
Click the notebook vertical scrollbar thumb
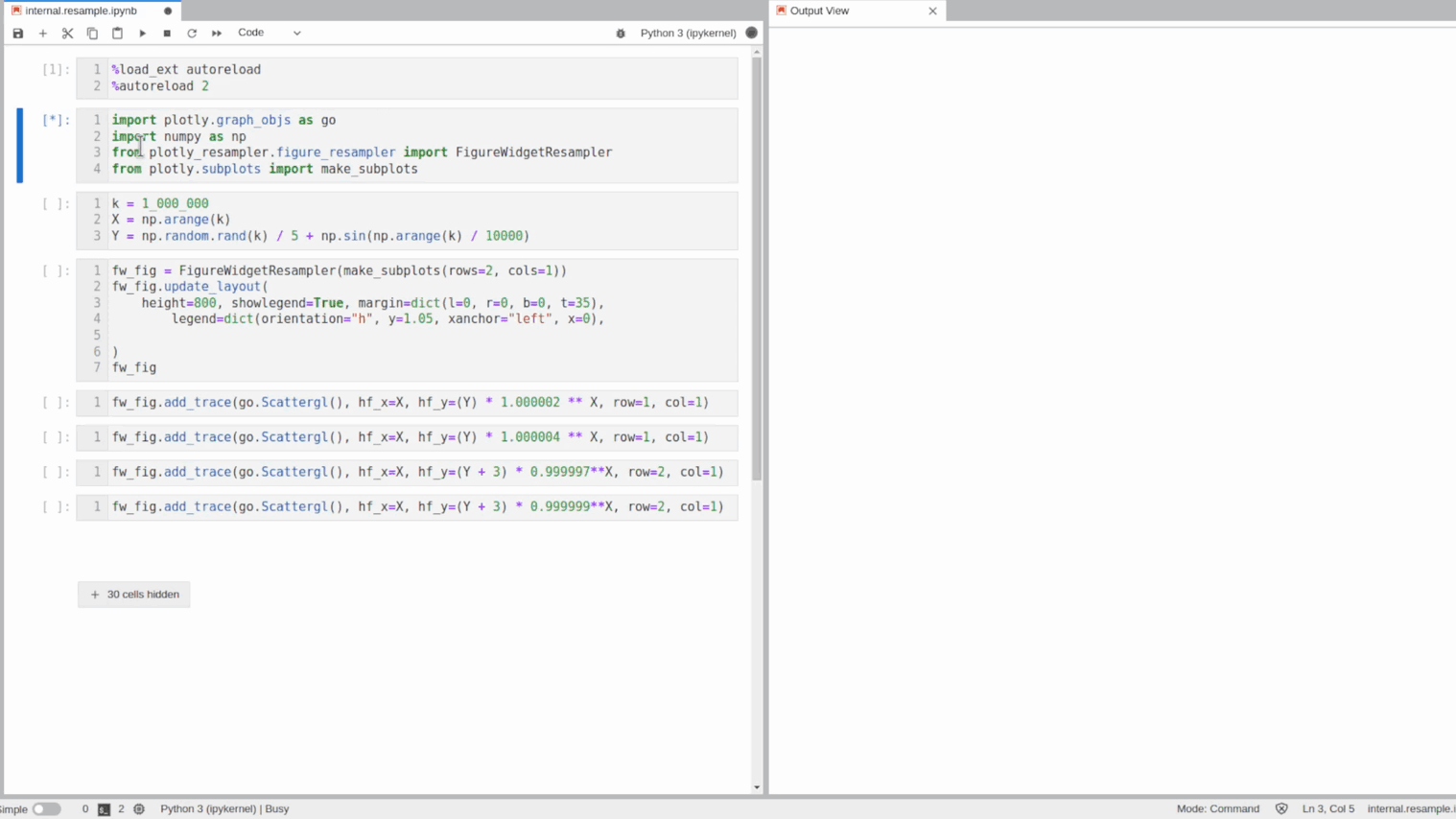[757, 269]
